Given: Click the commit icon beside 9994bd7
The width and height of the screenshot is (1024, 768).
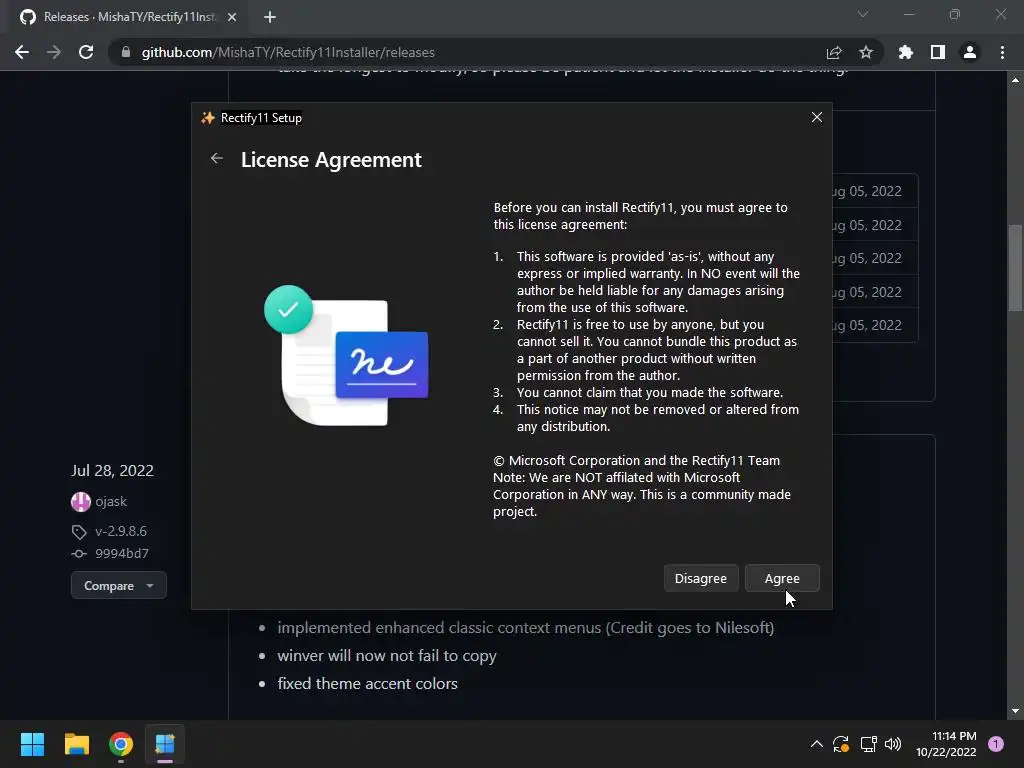Looking at the screenshot, I should (79, 554).
